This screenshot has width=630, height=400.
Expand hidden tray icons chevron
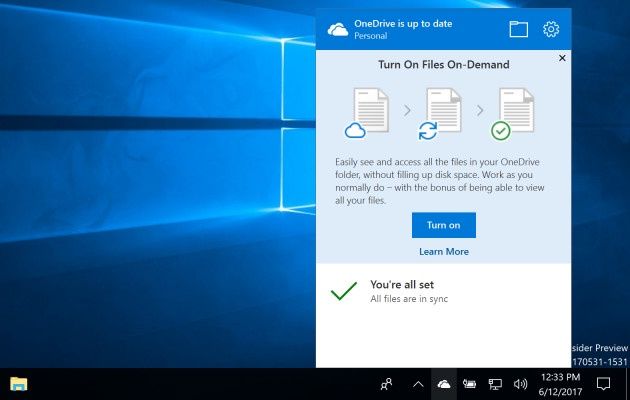point(418,385)
